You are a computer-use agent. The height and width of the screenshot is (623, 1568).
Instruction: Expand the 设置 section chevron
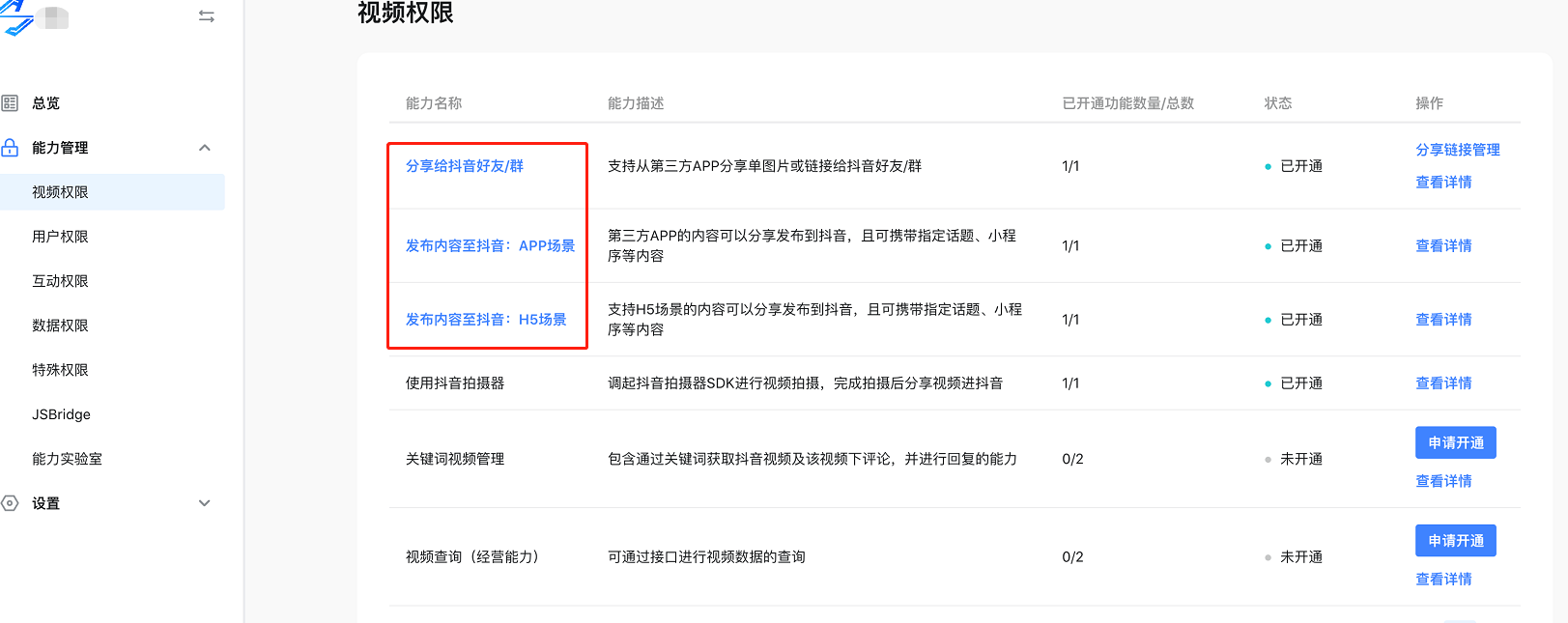(205, 503)
